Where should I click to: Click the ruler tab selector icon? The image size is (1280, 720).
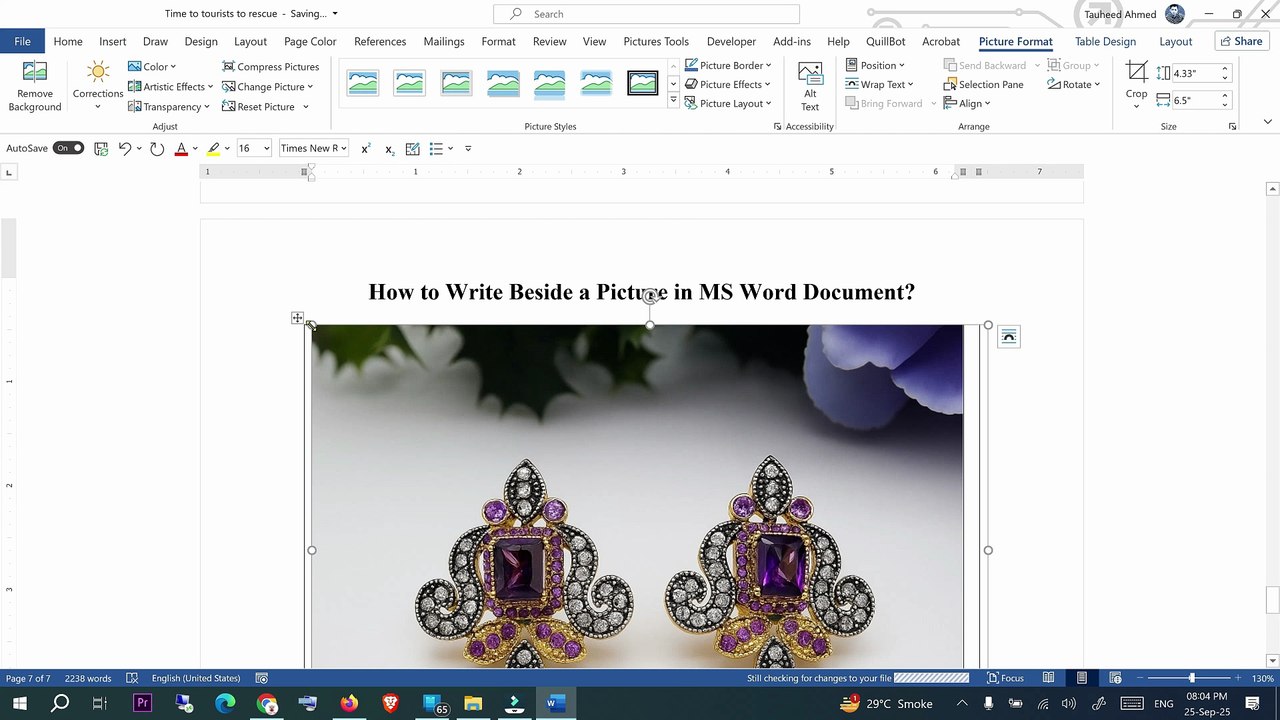[9, 172]
